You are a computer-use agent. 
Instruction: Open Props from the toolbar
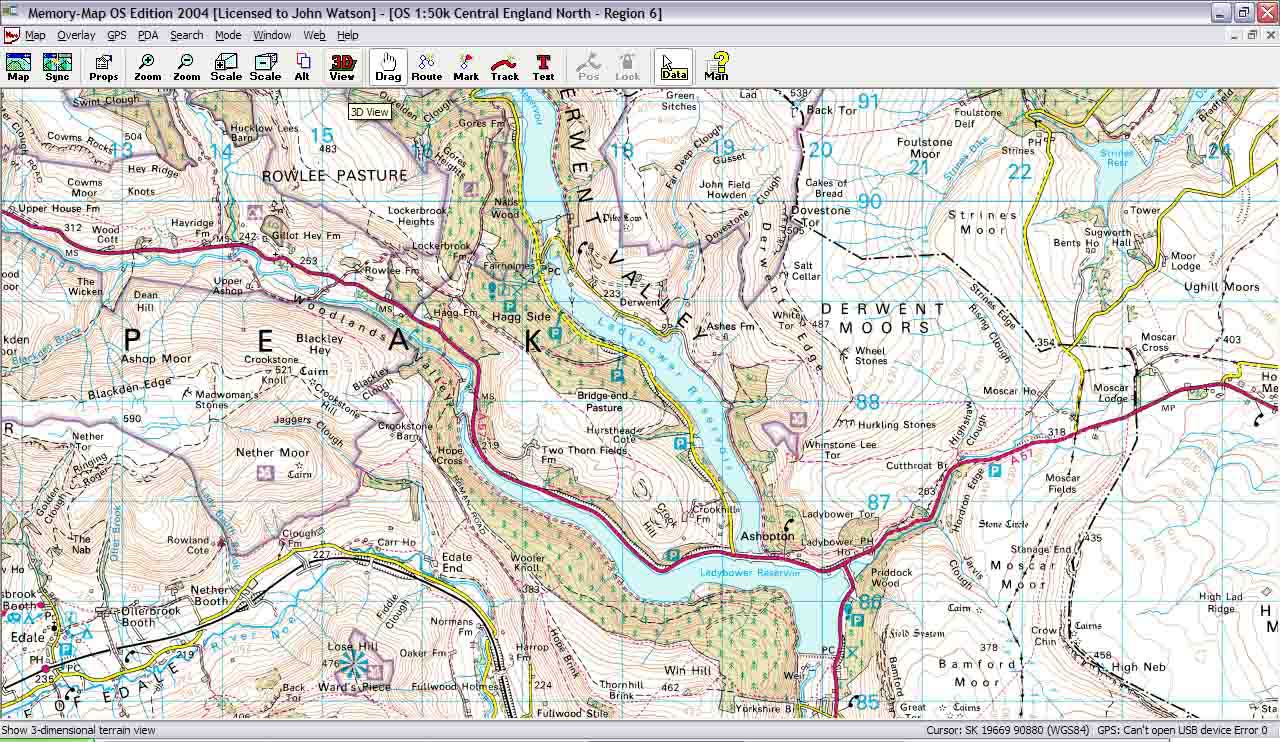click(x=103, y=67)
